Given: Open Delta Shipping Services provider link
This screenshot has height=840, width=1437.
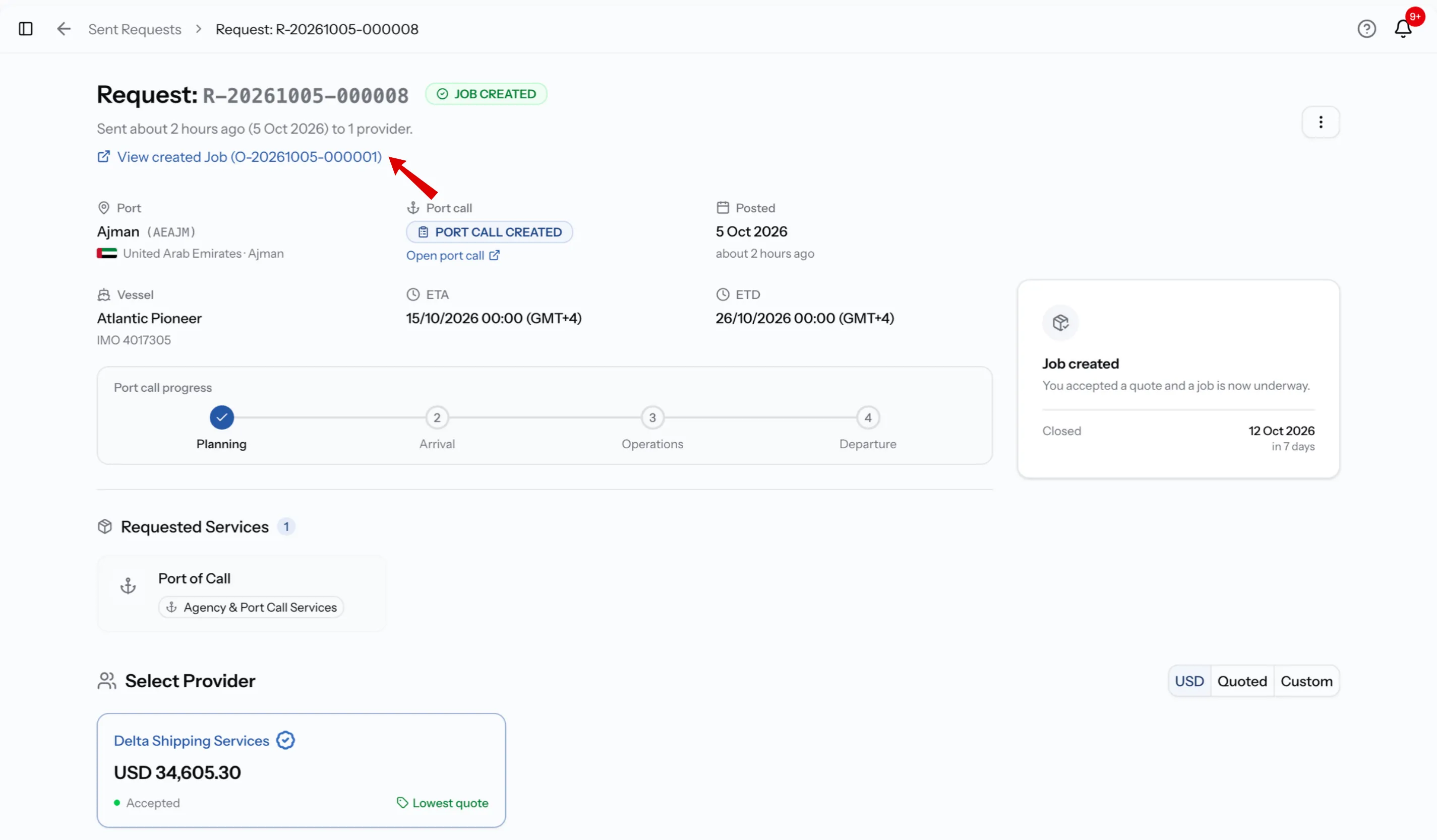Looking at the screenshot, I should pos(192,740).
